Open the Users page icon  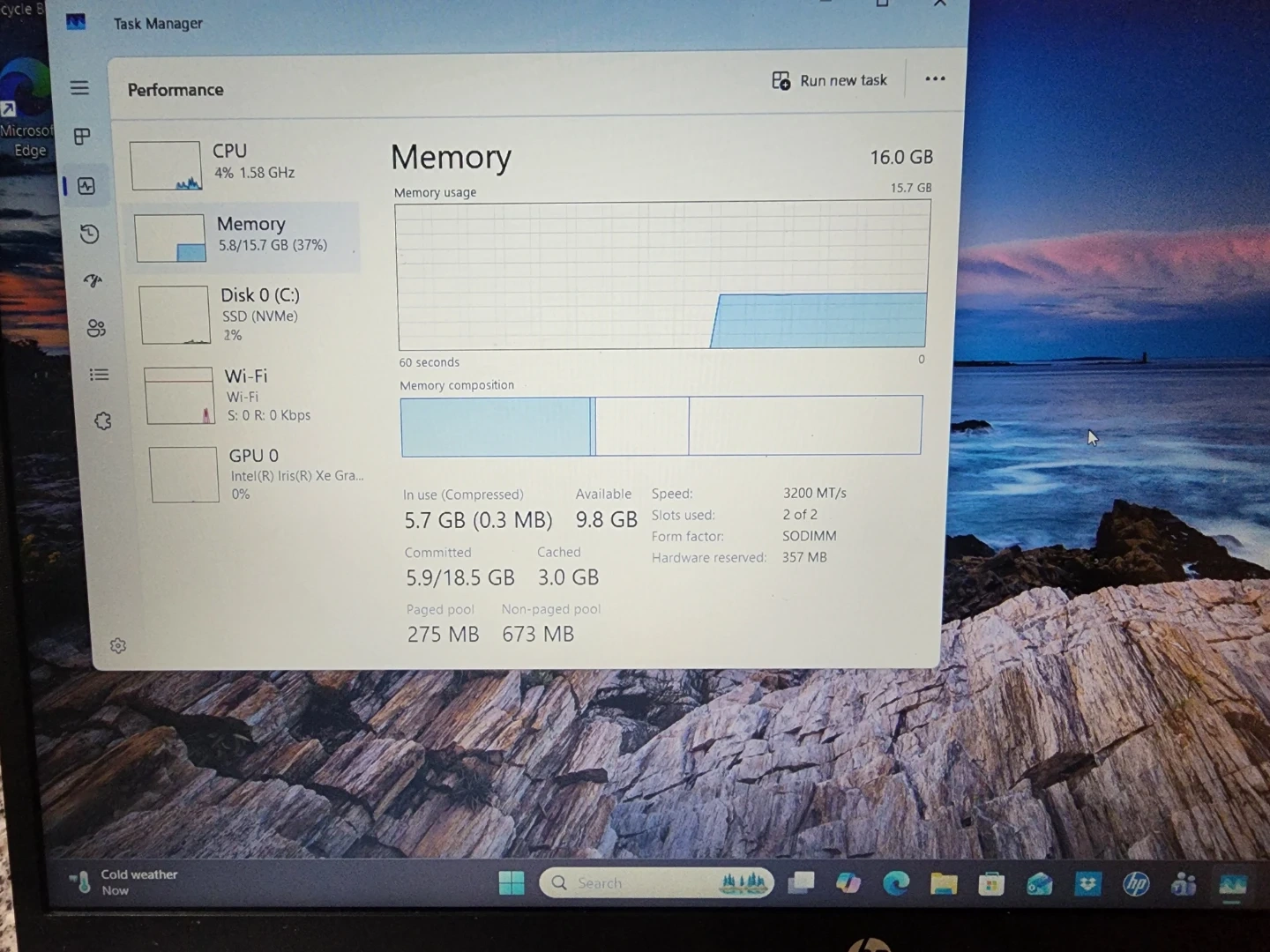coord(96,328)
